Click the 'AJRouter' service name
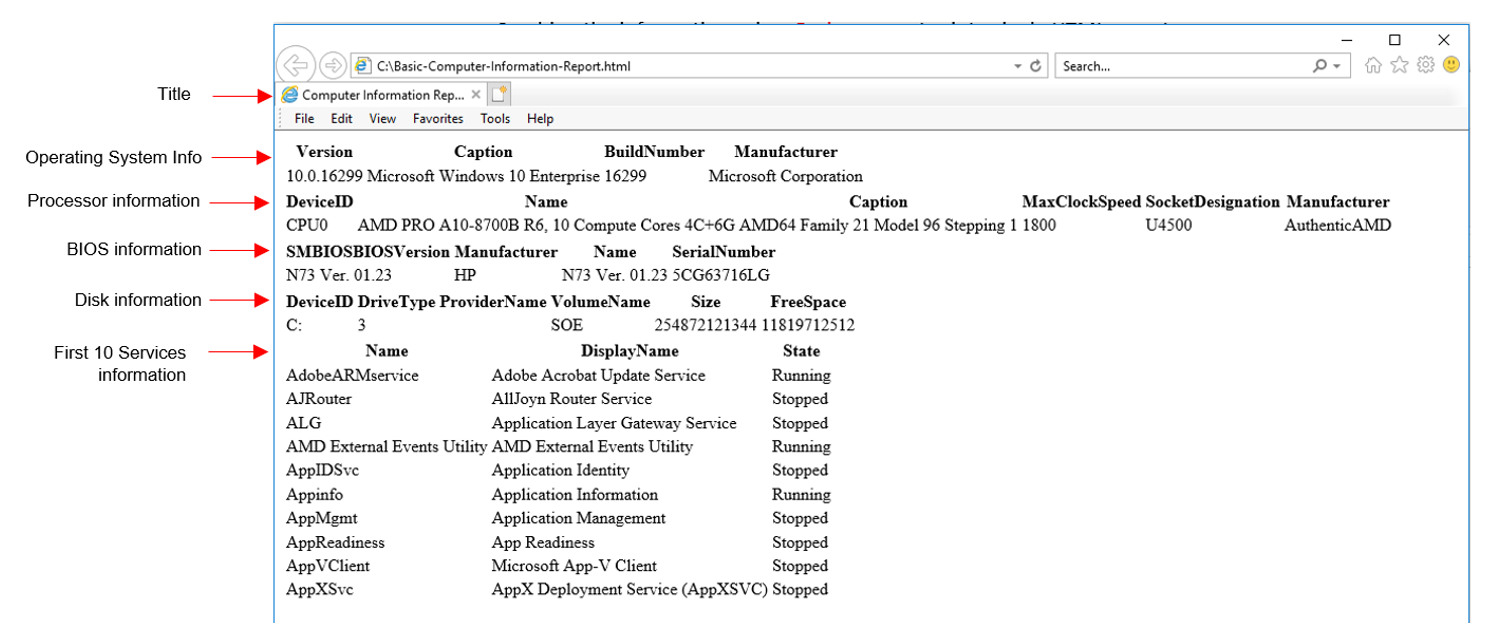Viewport: 1493px width, 623px height. click(x=319, y=399)
